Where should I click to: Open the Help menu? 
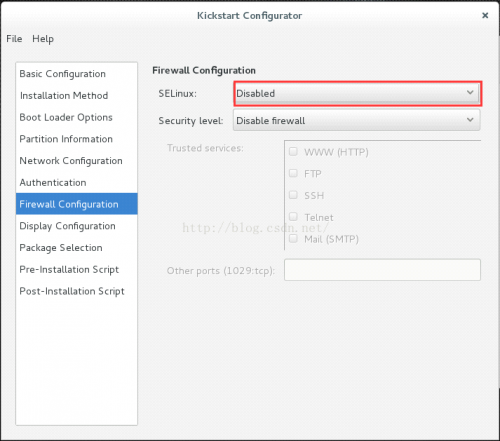pyautogui.click(x=43, y=39)
